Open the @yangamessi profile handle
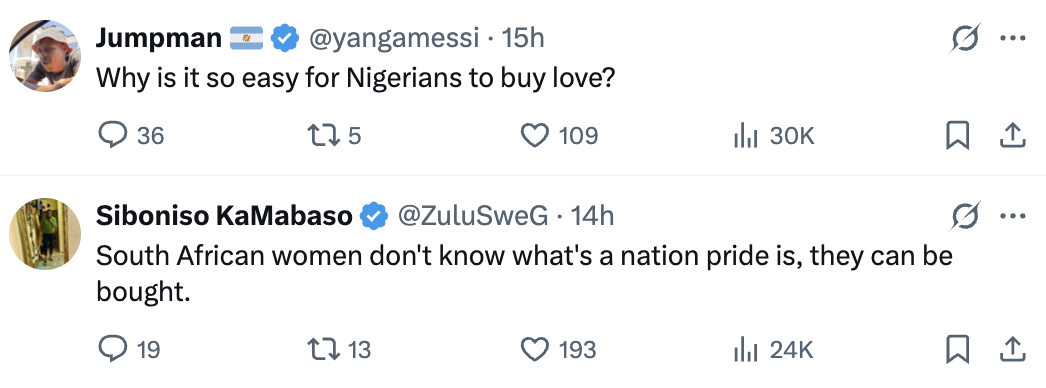This screenshot has height=388, width=1046. coord(394,39)
